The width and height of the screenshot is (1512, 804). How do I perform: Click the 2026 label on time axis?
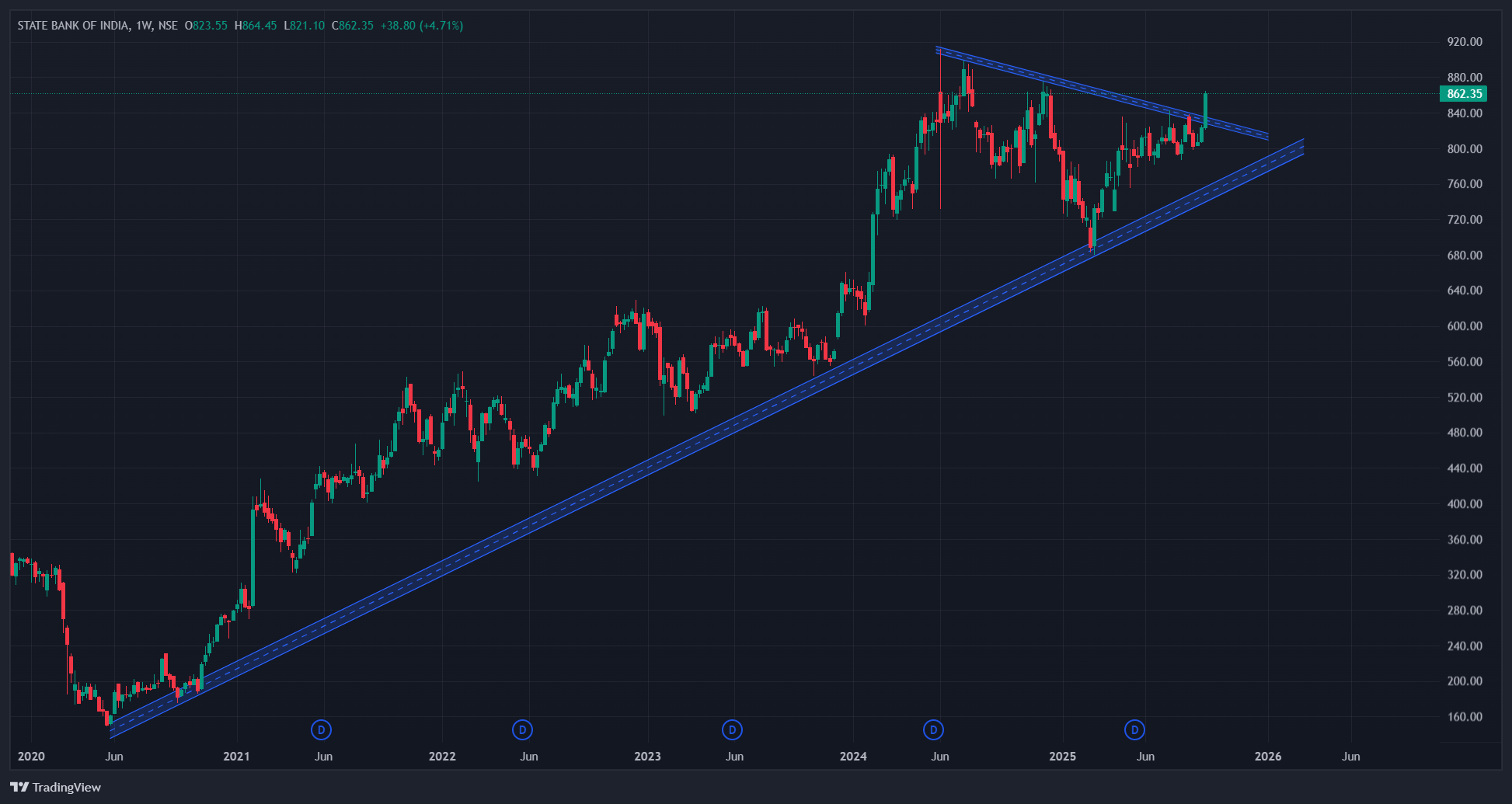(1268, 756)
